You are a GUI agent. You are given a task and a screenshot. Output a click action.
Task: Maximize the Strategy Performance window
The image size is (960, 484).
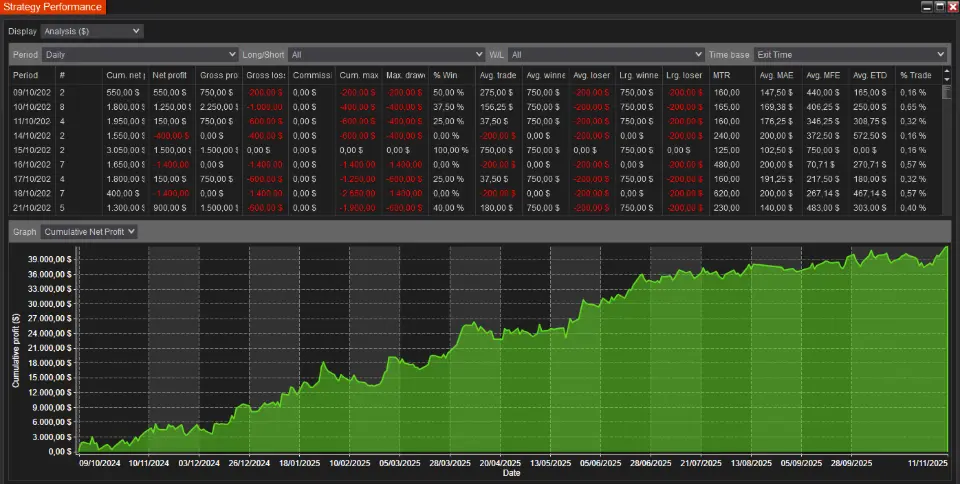point(939,6)
